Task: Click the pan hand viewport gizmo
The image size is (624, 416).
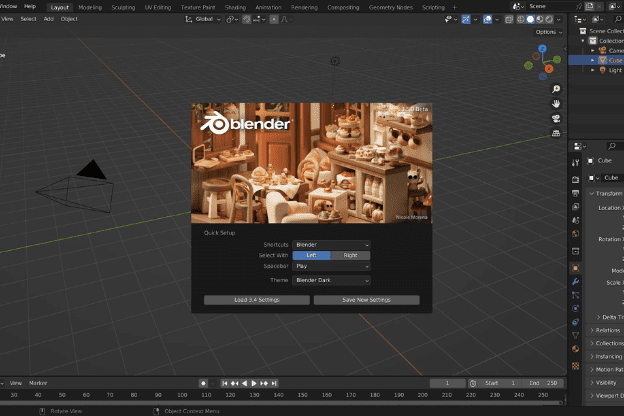Action: 556,104
